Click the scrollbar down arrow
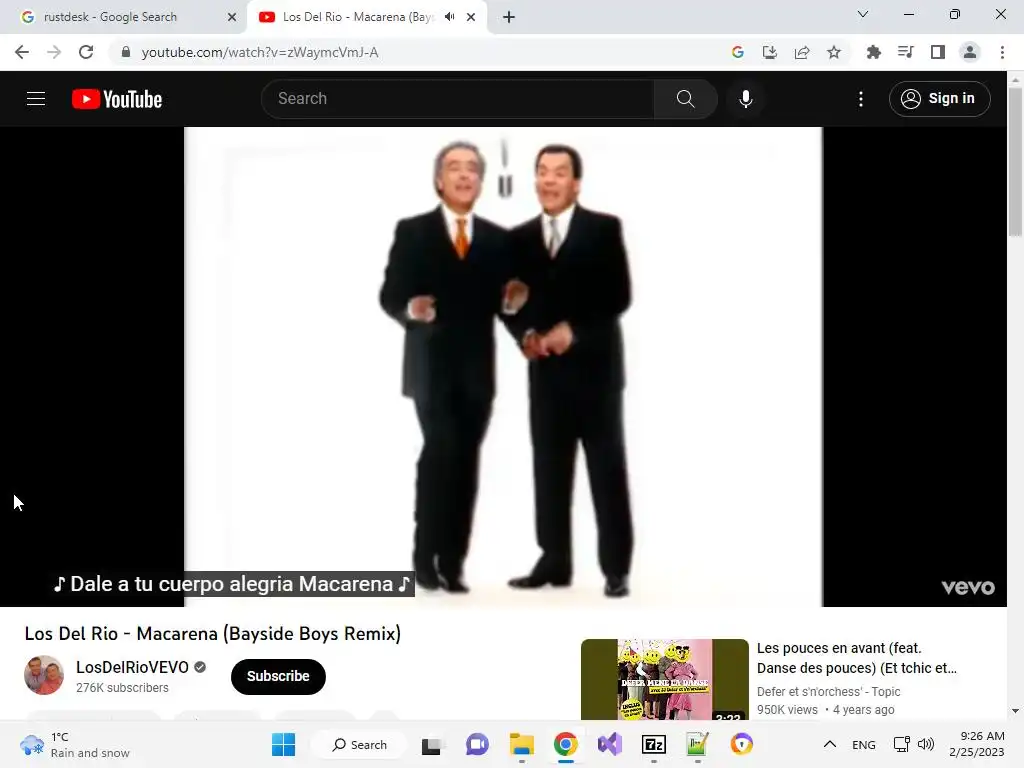Screen dimensions: 1024x768 pyautogui.click(x=1015, y=711)
